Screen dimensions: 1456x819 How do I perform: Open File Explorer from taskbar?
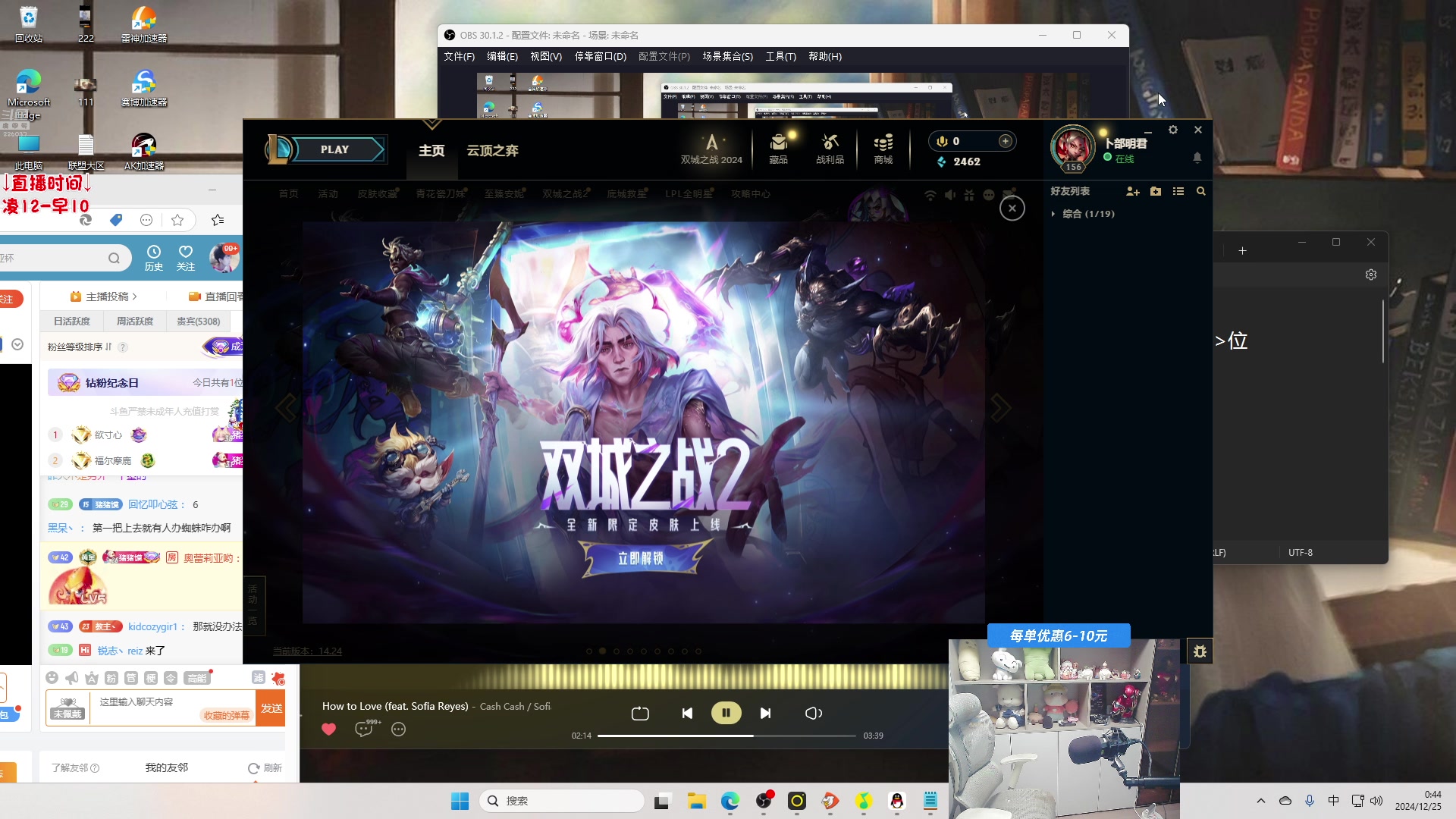[x=696, y=801]
